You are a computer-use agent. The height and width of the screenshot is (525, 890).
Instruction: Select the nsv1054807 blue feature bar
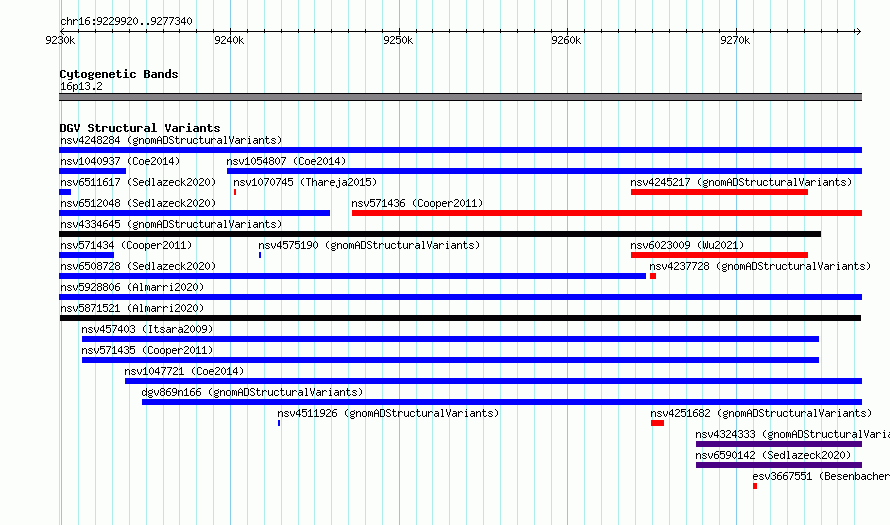pyautogui.click(x=544, y=171)
